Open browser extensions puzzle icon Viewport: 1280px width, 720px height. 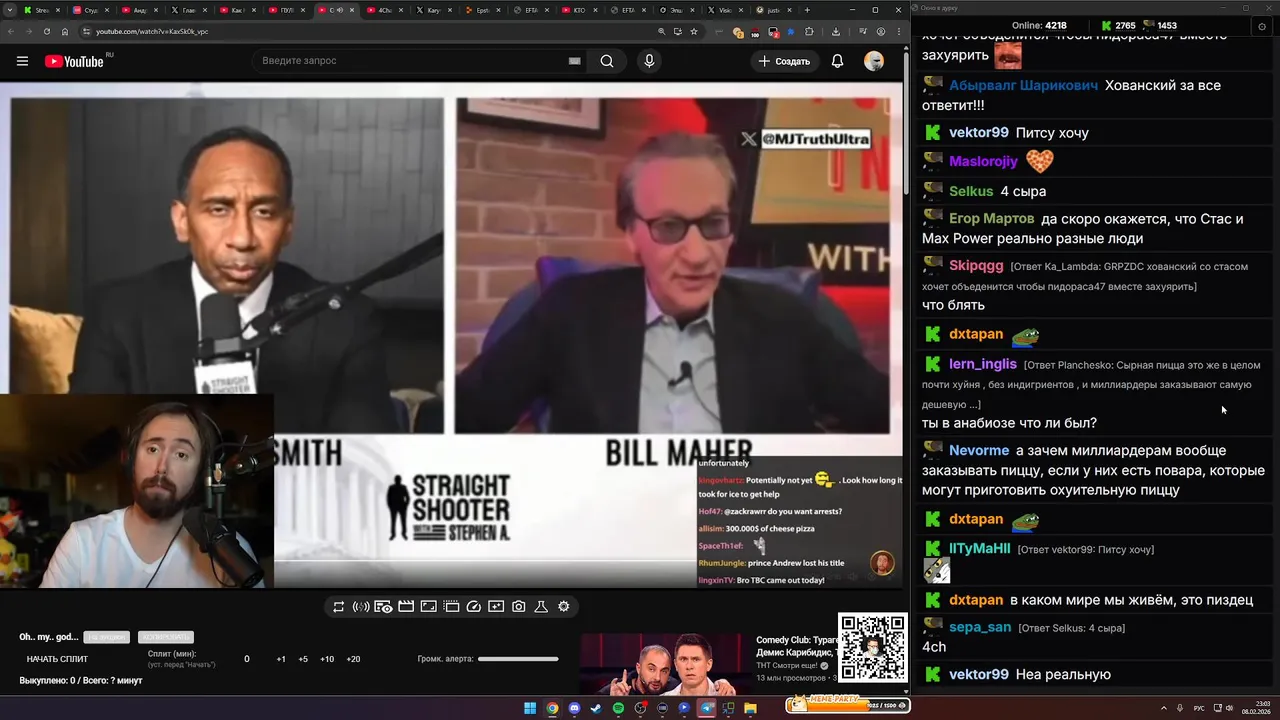809,31
